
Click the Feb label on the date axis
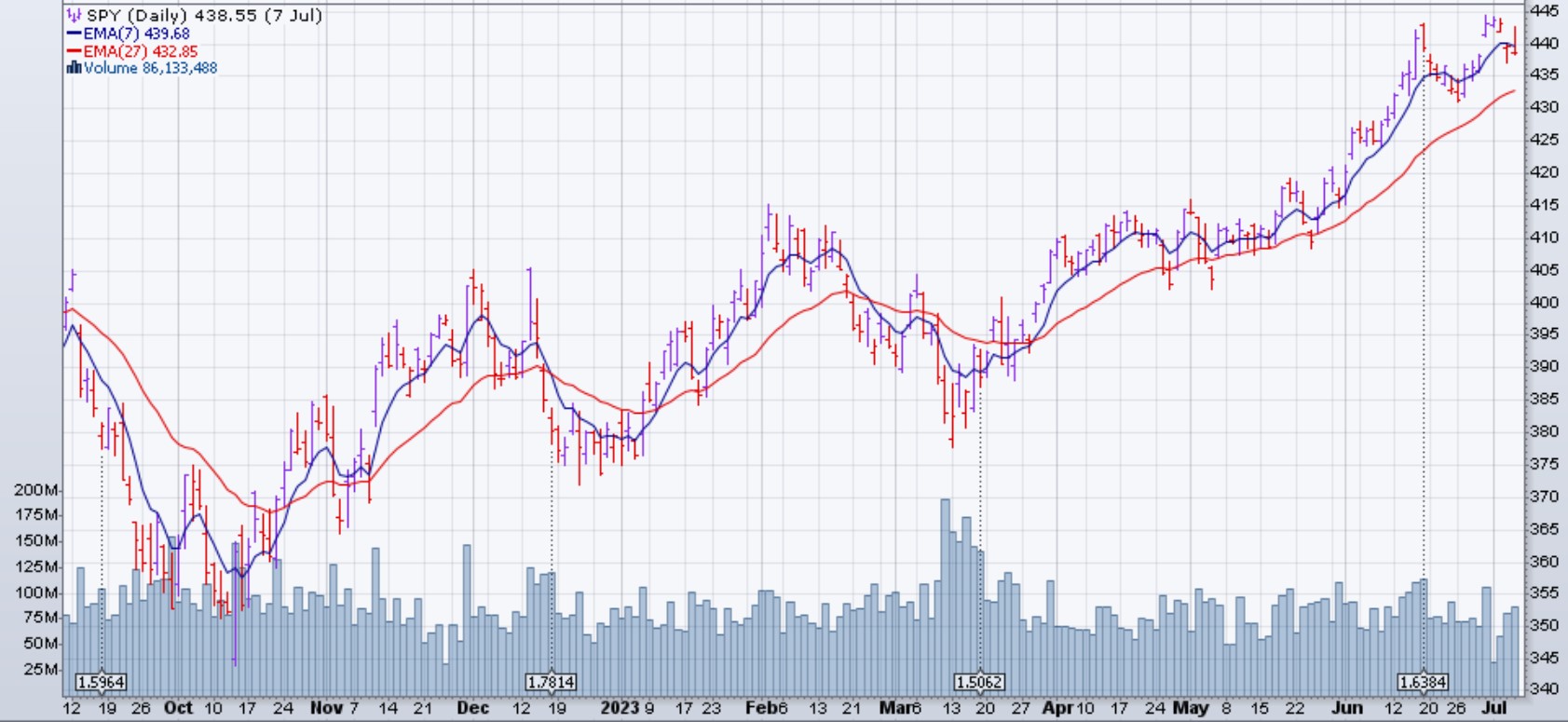click(x=761, y=708)
